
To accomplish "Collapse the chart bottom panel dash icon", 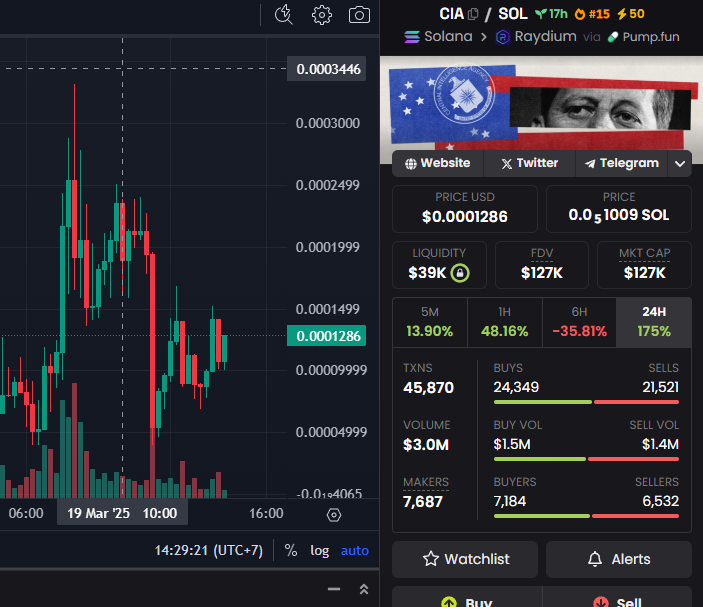I will 334,589.
